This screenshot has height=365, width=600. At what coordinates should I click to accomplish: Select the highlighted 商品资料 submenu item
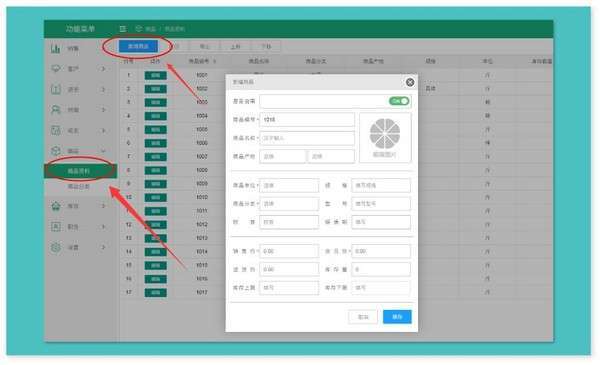pyautogui.click(x=80, y=171)
